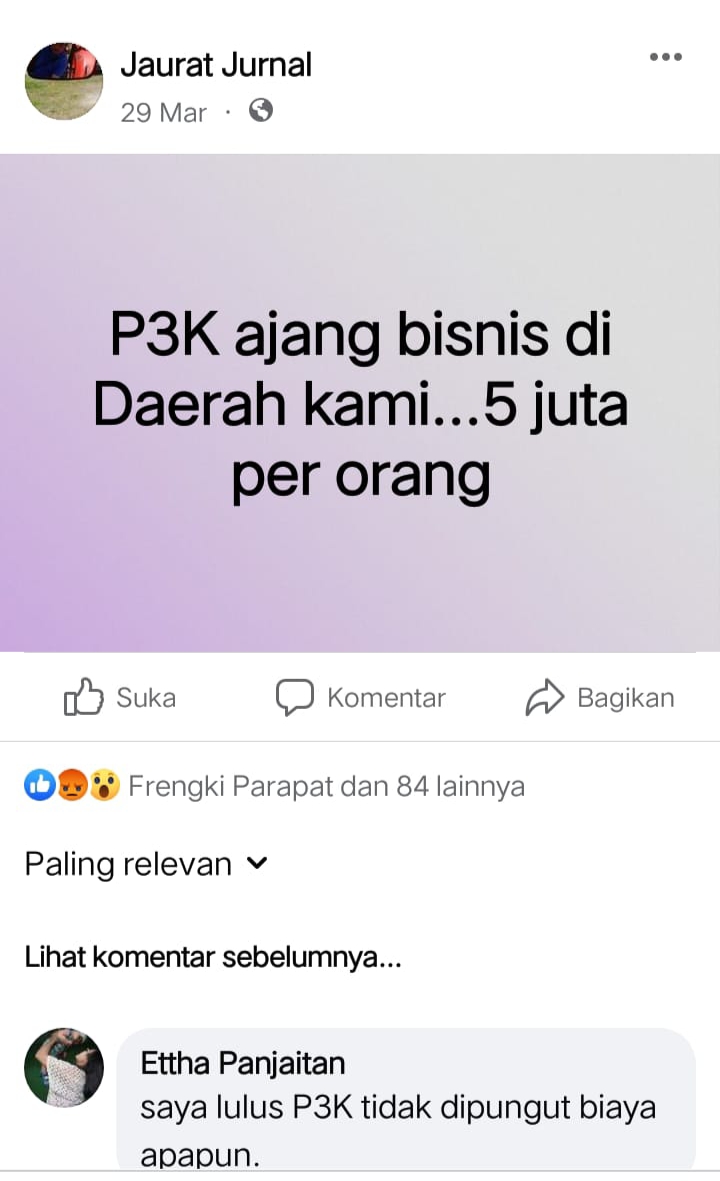The image size is (720, 1181).
Task: Click the blue like reaction emoji
Action: pyautogui.click(x=39, y=786)
